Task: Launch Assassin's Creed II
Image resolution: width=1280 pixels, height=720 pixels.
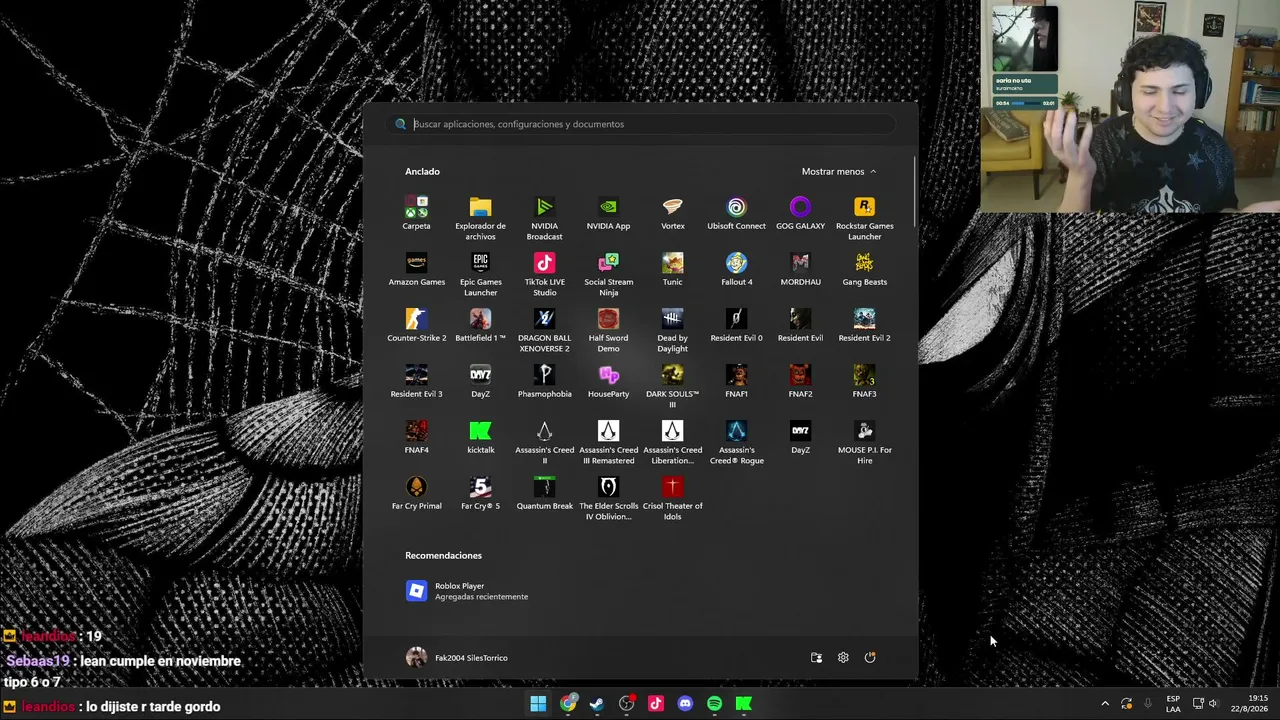Action: 544,443
